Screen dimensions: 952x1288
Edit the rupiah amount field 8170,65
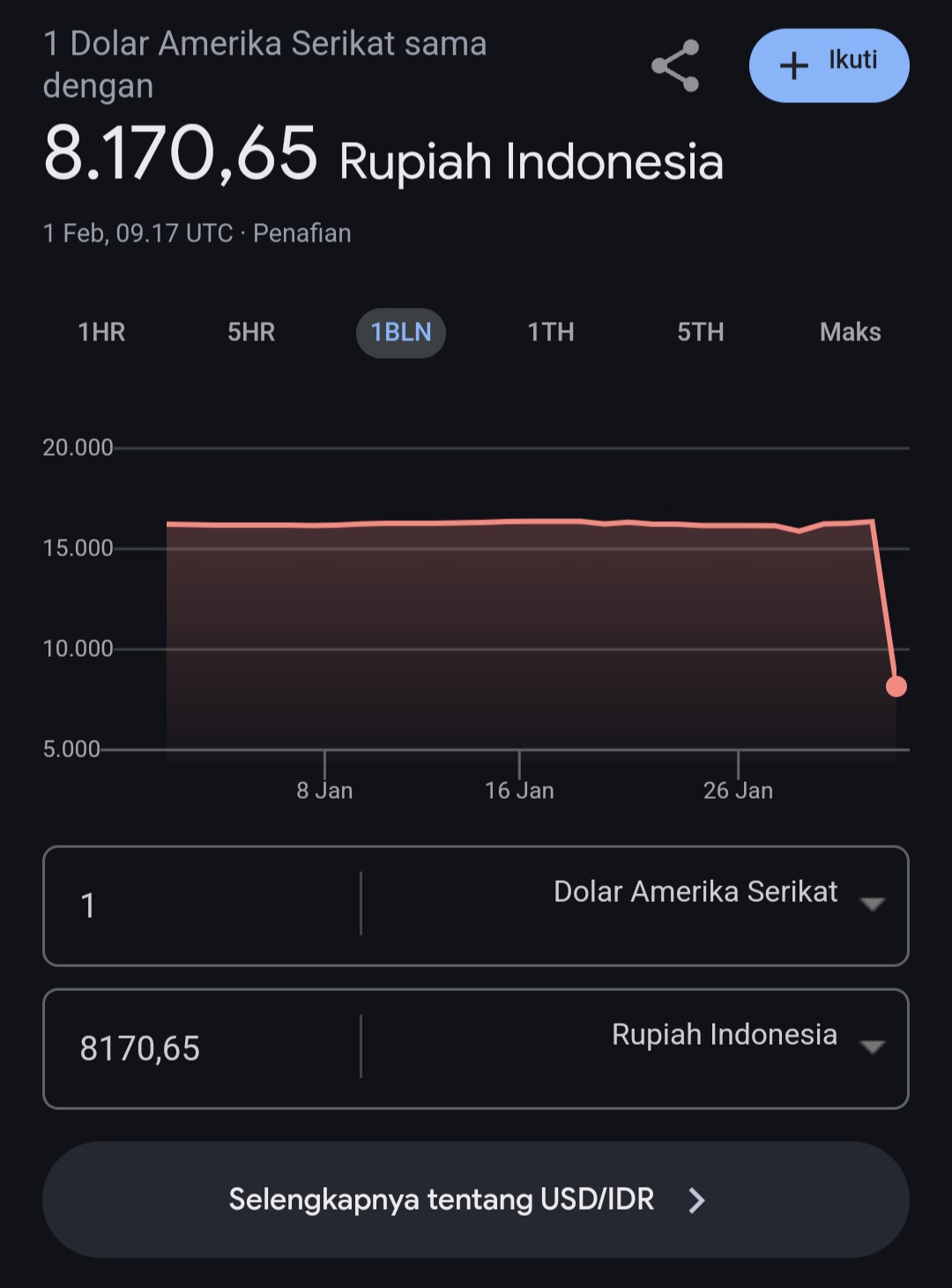pyautogui.click(x=203, y=1048)
